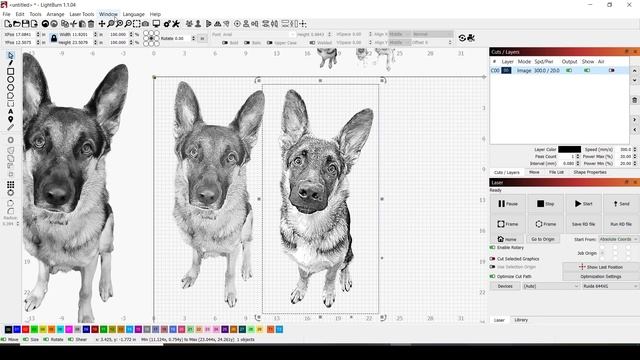Open Settings wrench-and-screwdriver icon

tap(176, 24)
